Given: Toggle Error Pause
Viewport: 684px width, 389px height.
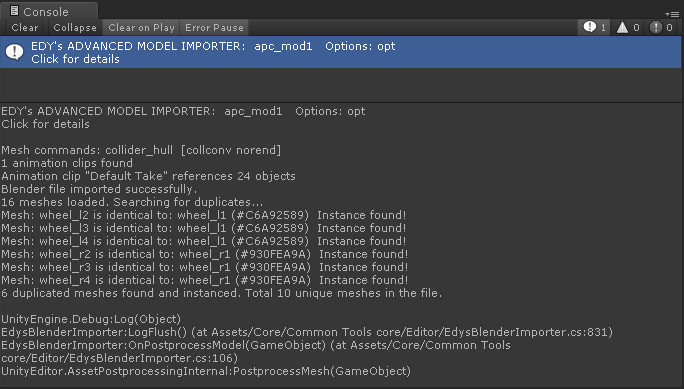Looking at the screenshot, I should pos(214,27).
